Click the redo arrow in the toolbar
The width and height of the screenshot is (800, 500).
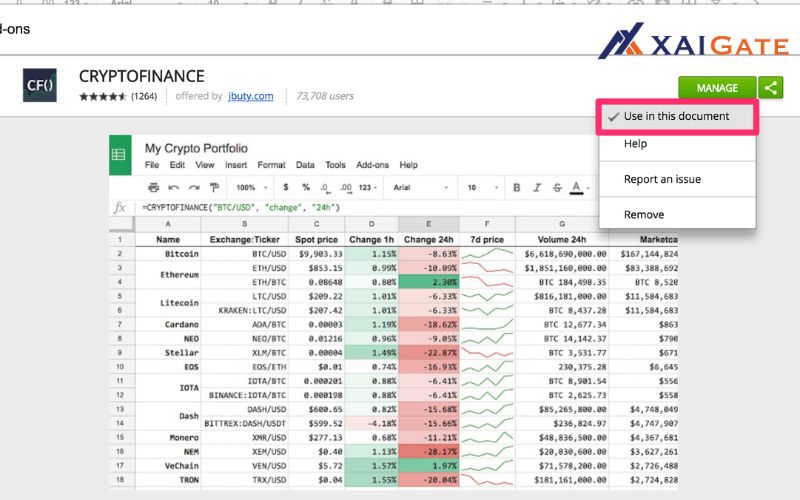pyautogui.click(x=194, y=187)
